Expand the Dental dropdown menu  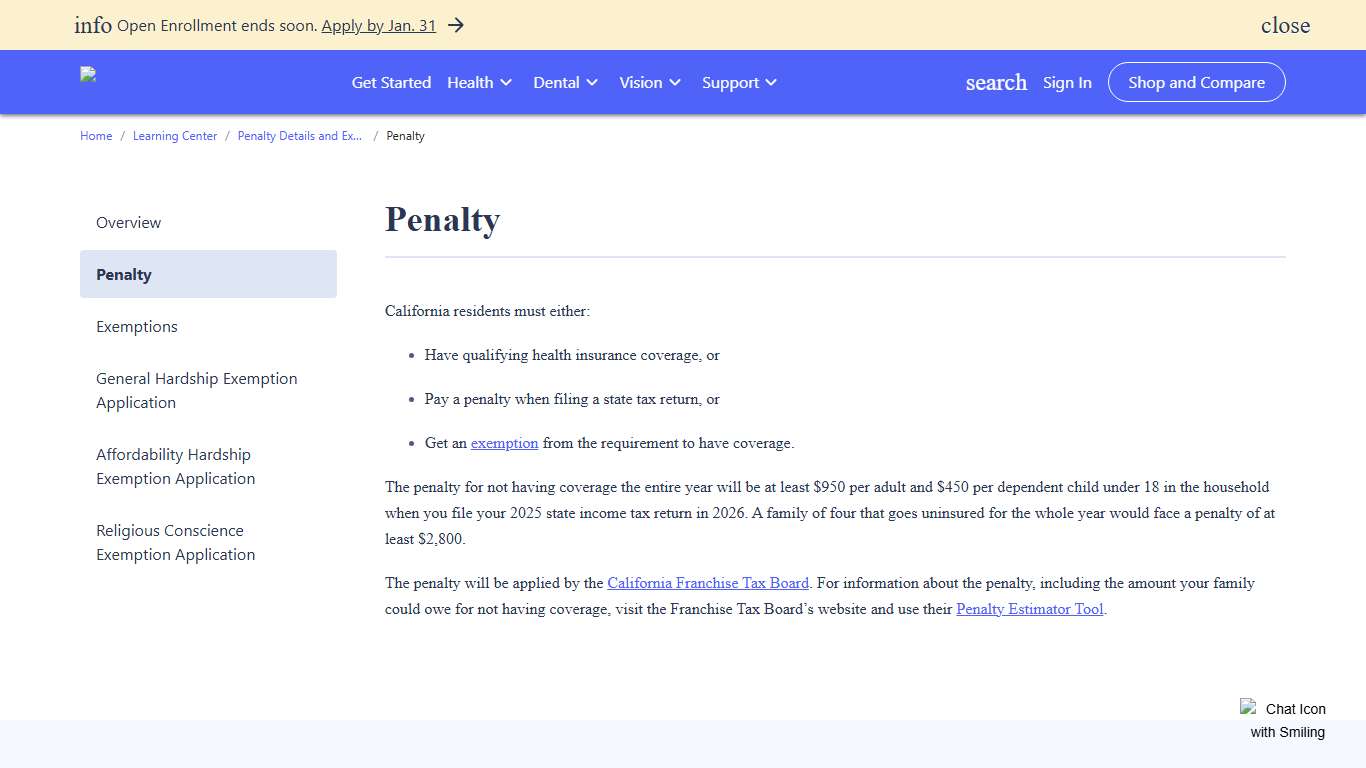coord(565,82)
